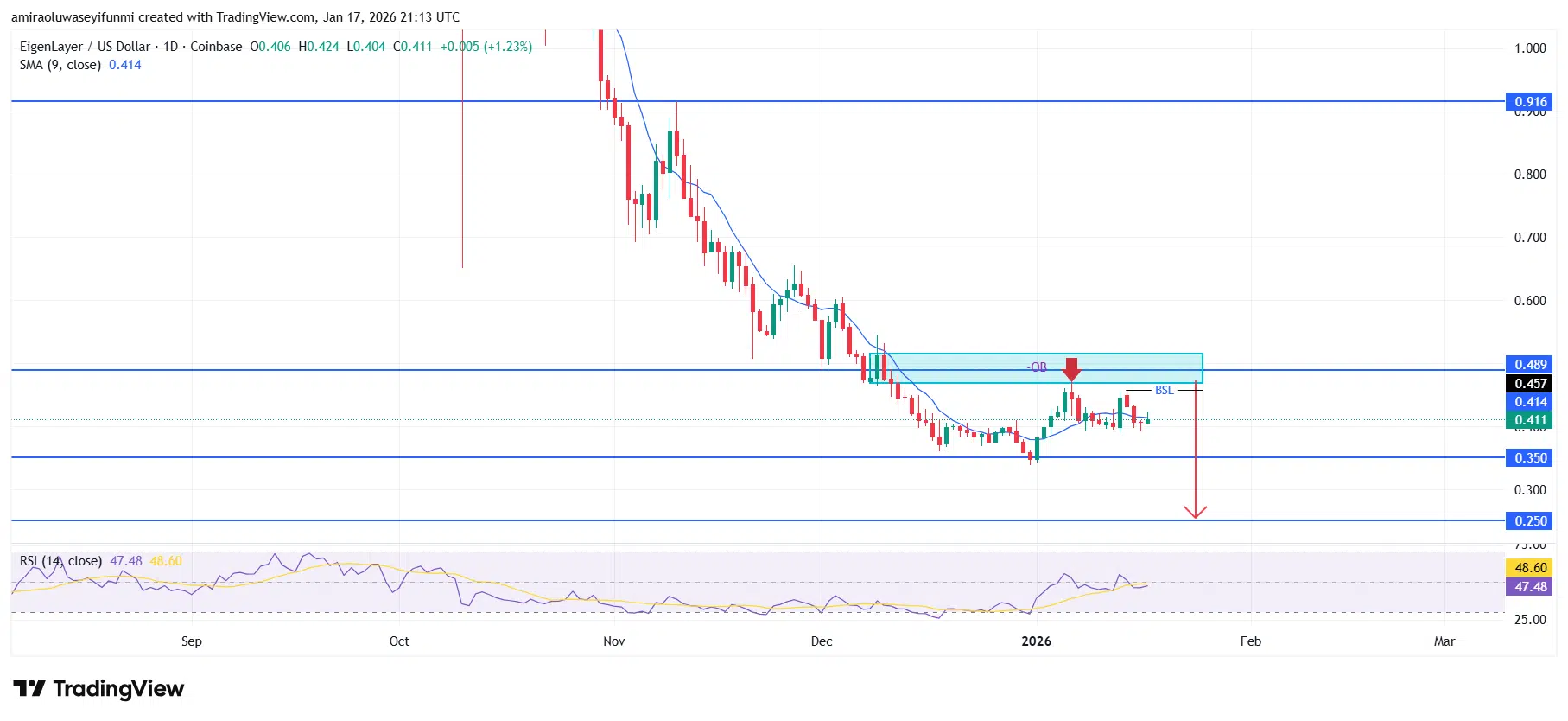Select the green 0.411 current price tag

[x=1529, y=420]
